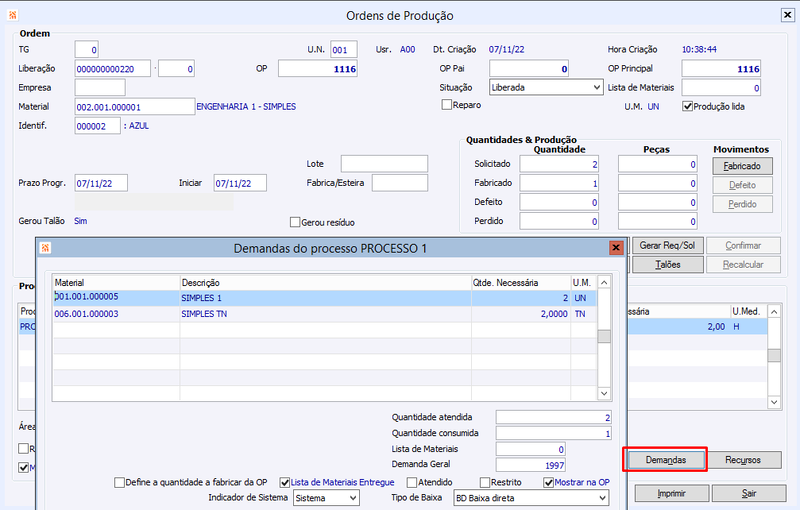The width and height of the screenshot is (800, 510).
Task: Click the Material column header
Action: pos(116,283)
